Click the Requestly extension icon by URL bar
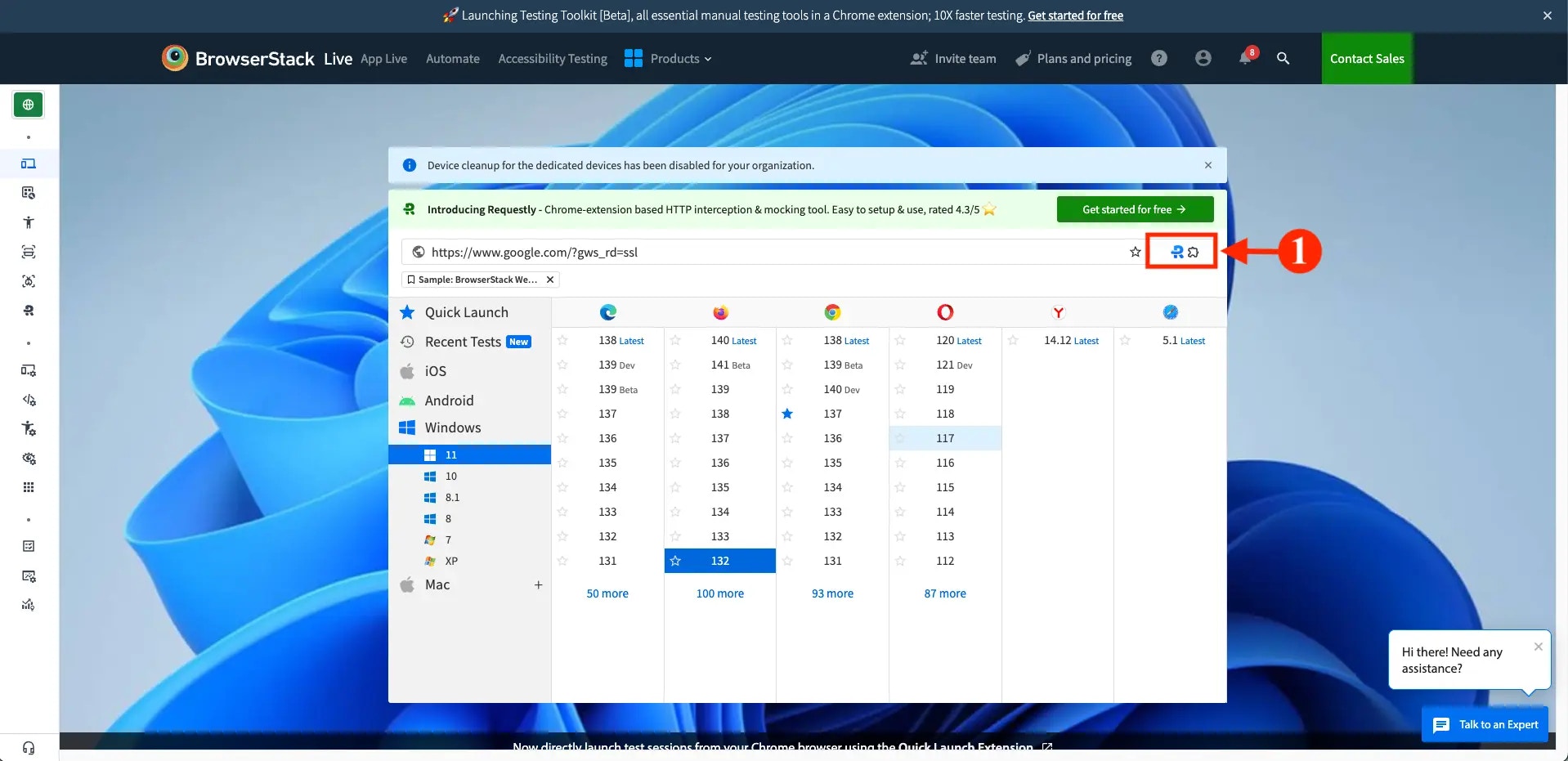This screenshot has height=761, width=1568. (x=1176, y=252)
